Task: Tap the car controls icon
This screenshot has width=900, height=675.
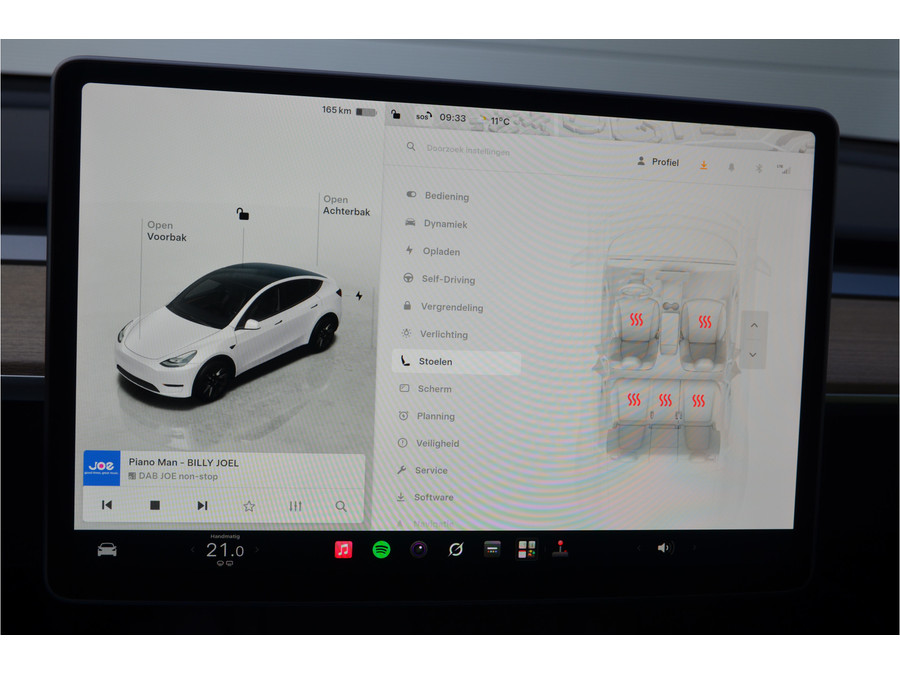Action: 107,550
